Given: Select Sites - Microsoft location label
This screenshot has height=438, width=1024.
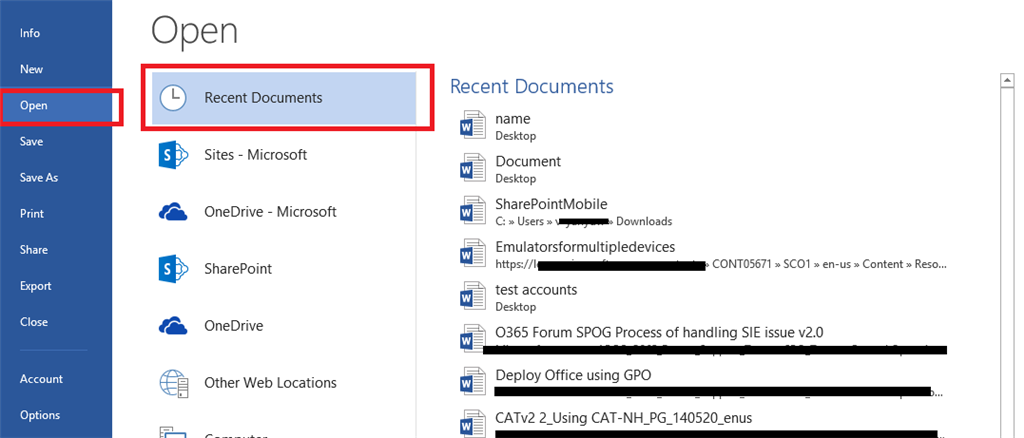Looking at the screenshot, I should click(x=255, y=155).
